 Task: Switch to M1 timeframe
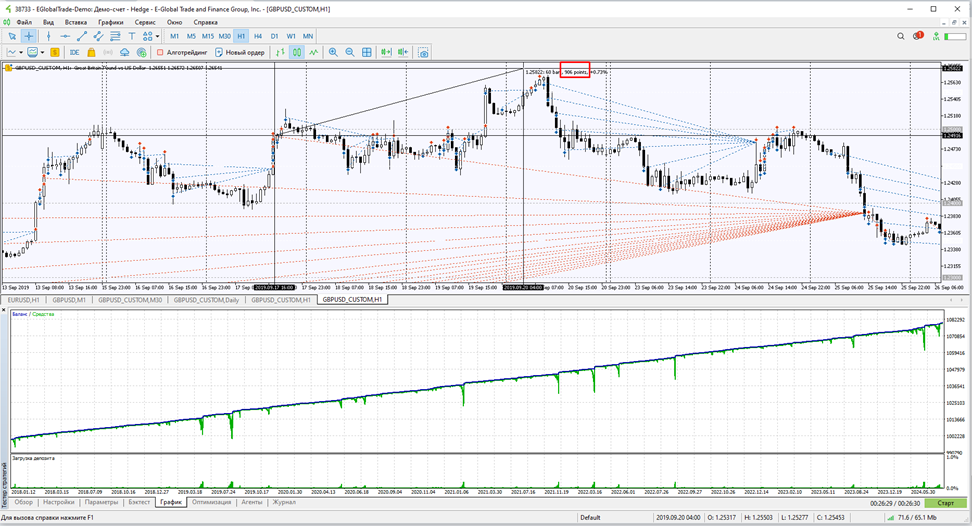[x=174, y=37]
